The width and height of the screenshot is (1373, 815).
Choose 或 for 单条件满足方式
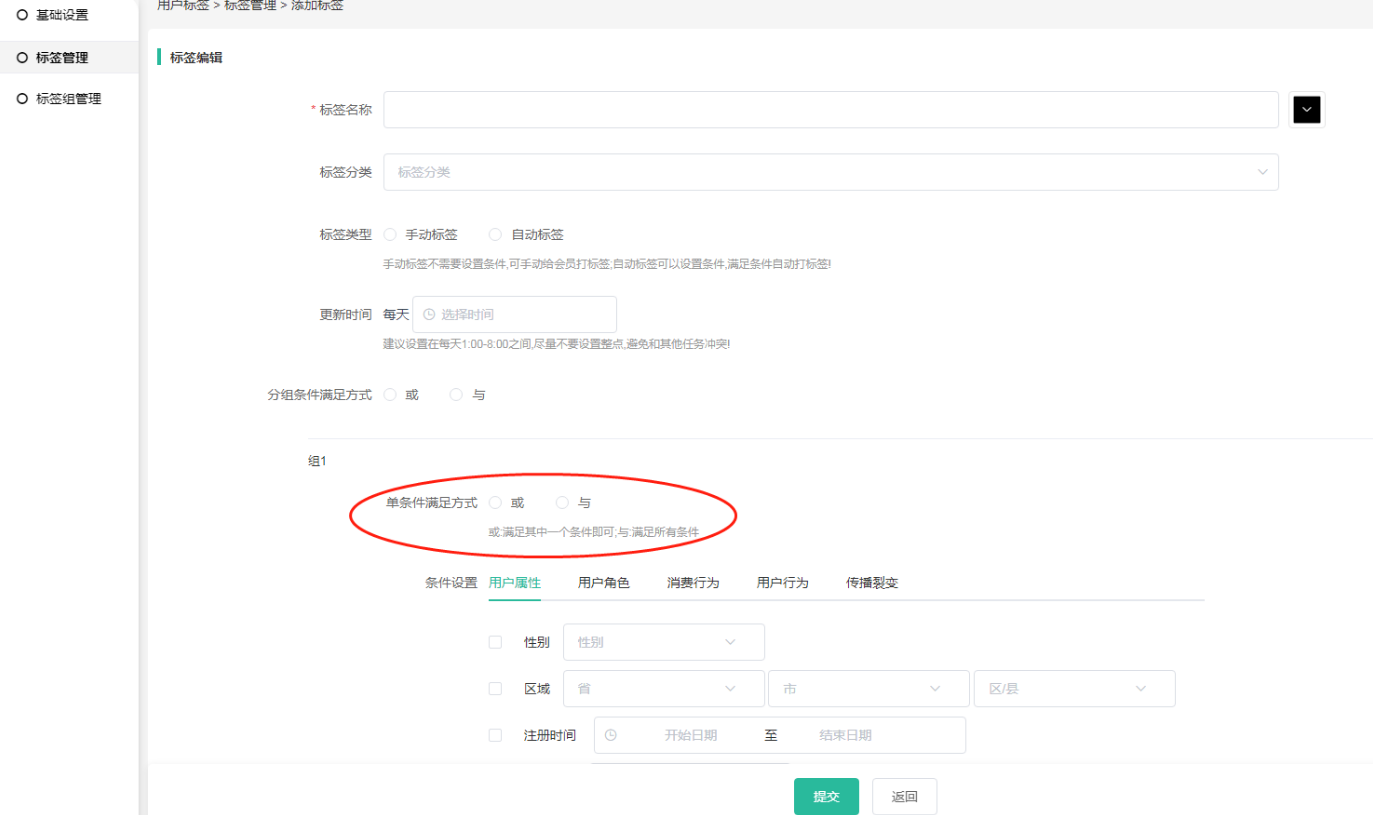tap(495, 503)
